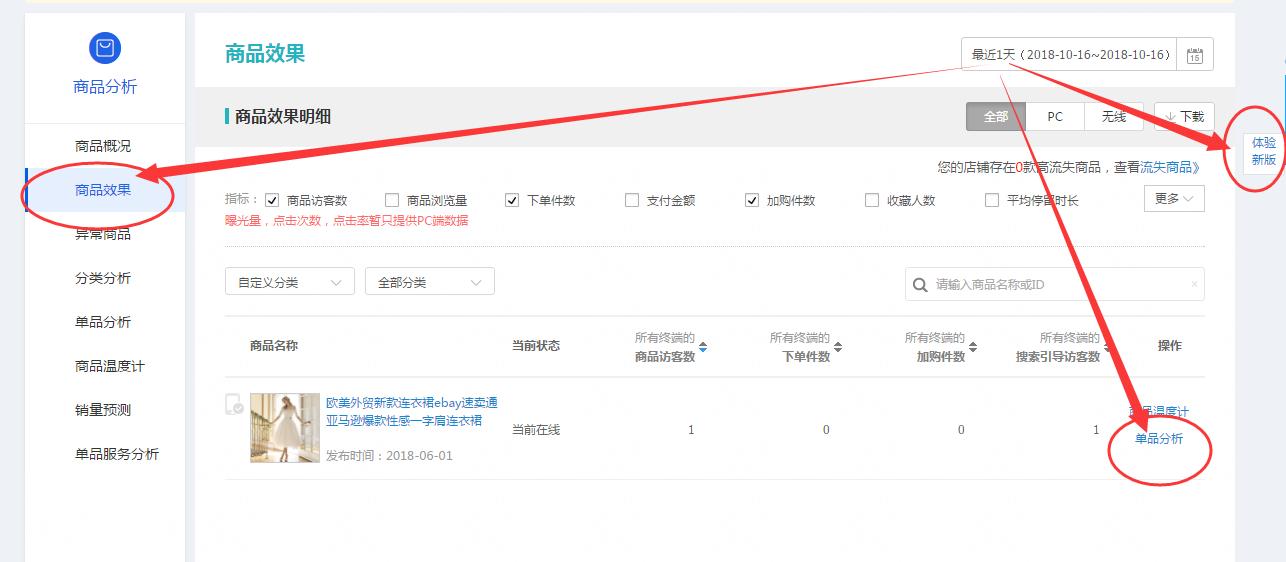Sort by 搜索引导访客数 column arrows

point(1108,347)
